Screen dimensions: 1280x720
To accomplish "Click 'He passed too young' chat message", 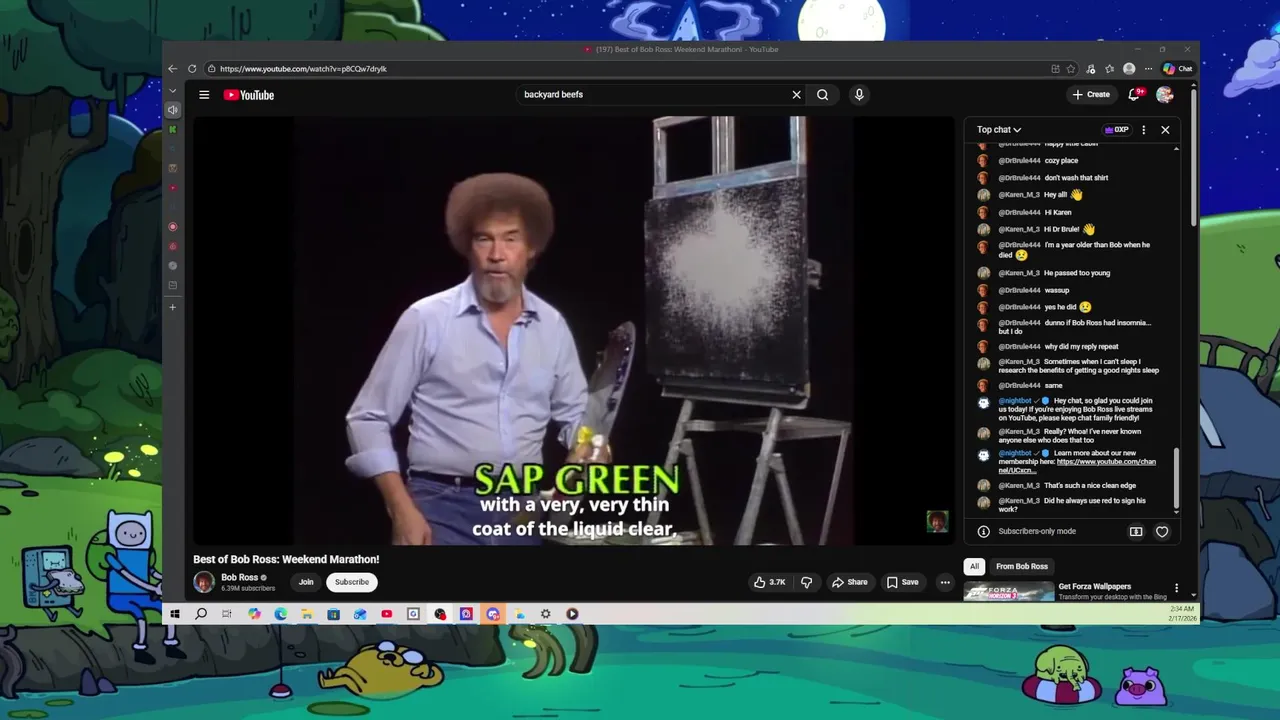I will coord(1078,273).
